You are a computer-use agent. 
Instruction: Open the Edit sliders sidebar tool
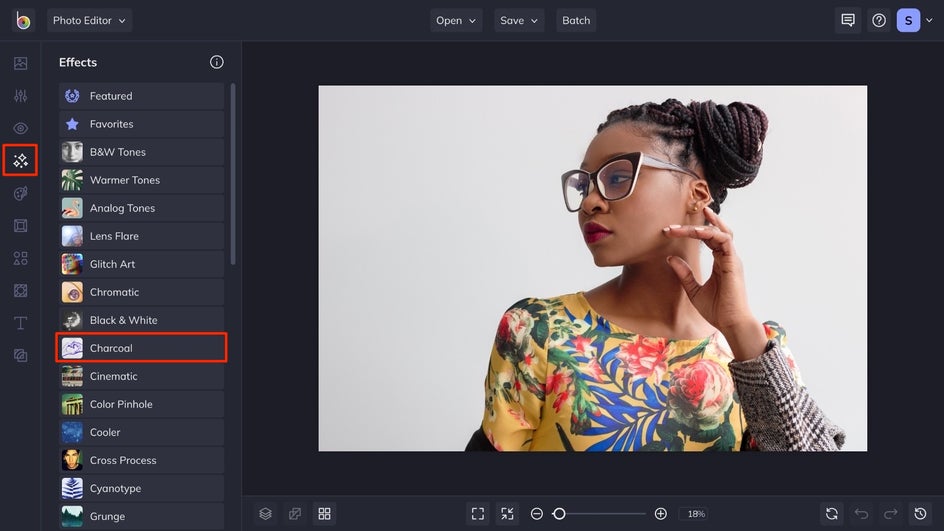[x=20, y=96]
